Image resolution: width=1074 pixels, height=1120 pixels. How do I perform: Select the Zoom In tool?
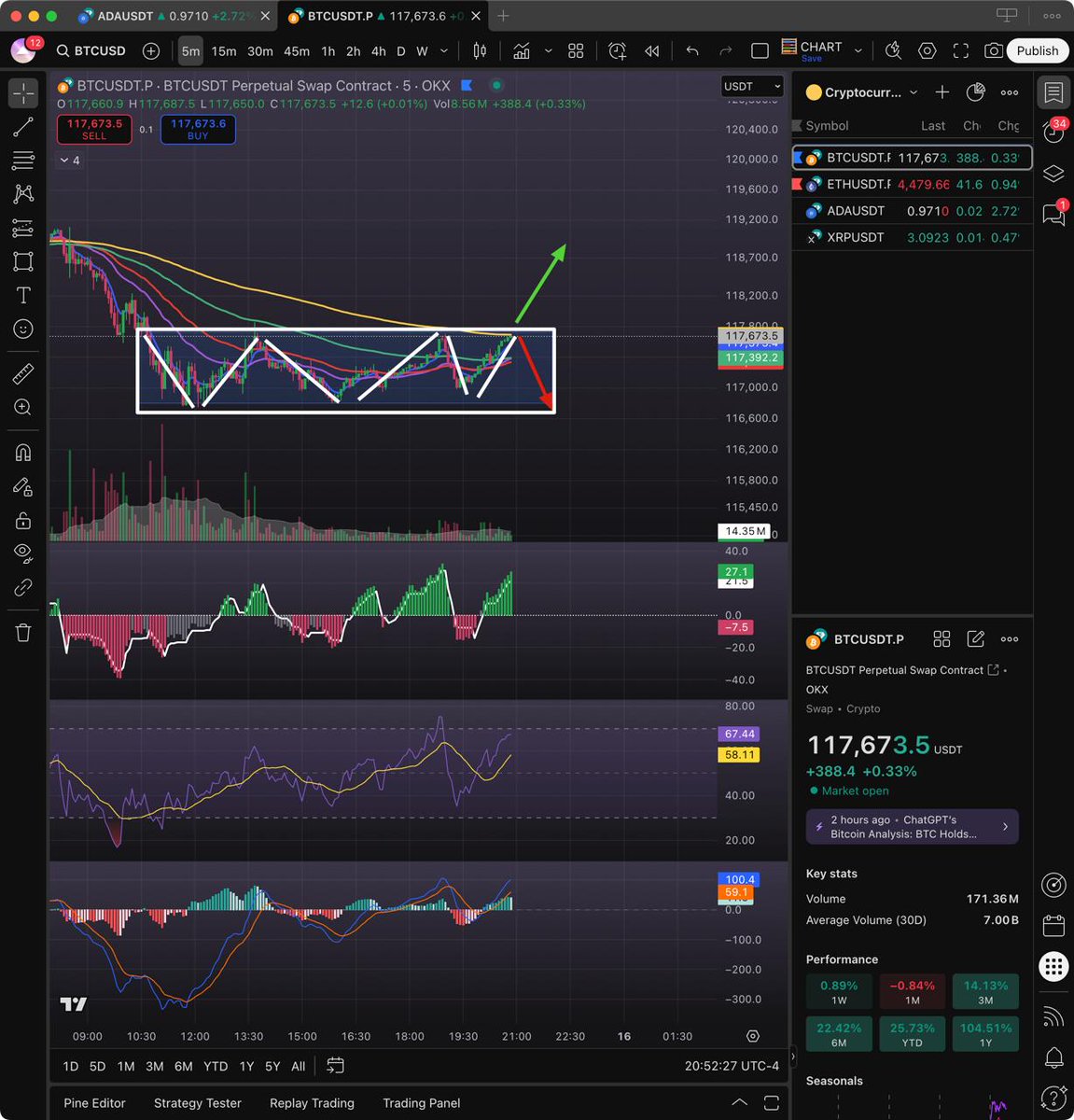[x=23, y=408]
